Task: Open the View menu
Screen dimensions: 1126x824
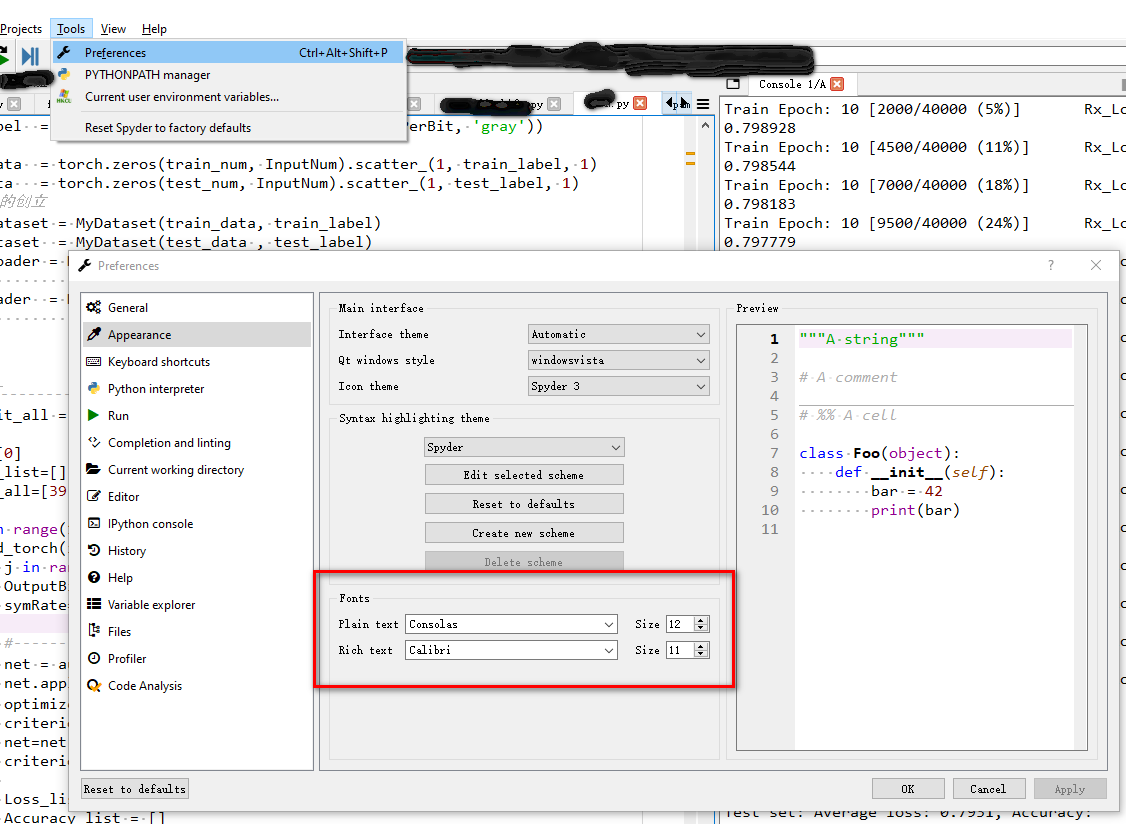Action: tap(113, 29)
